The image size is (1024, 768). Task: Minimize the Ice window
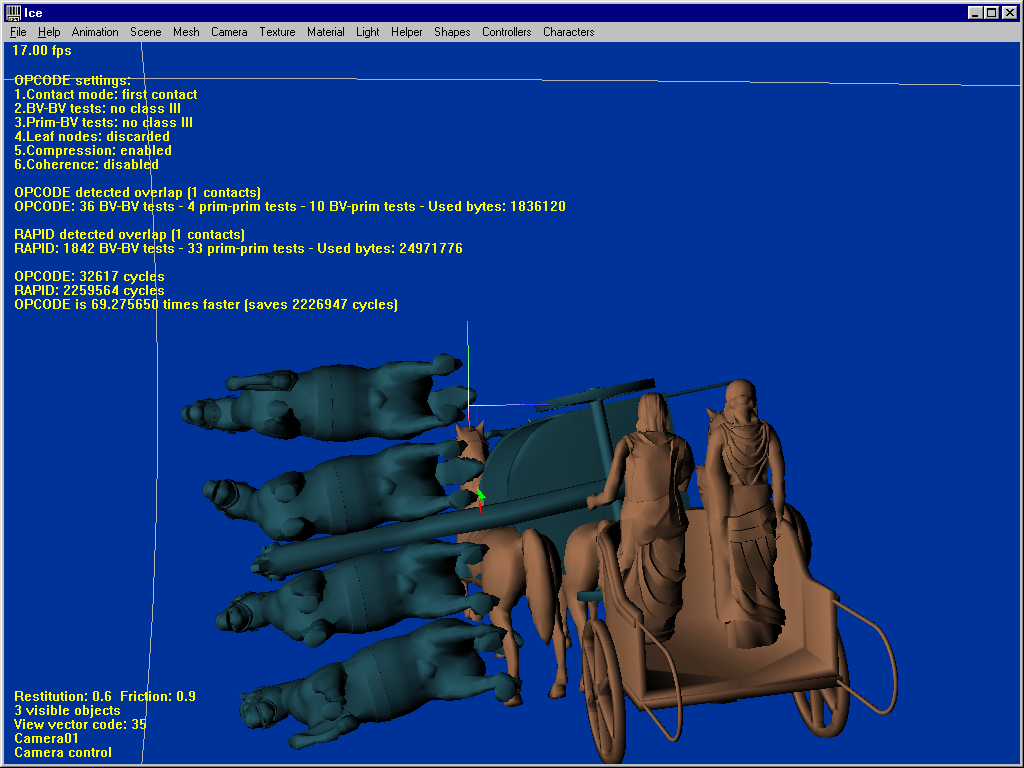[974, 12]
